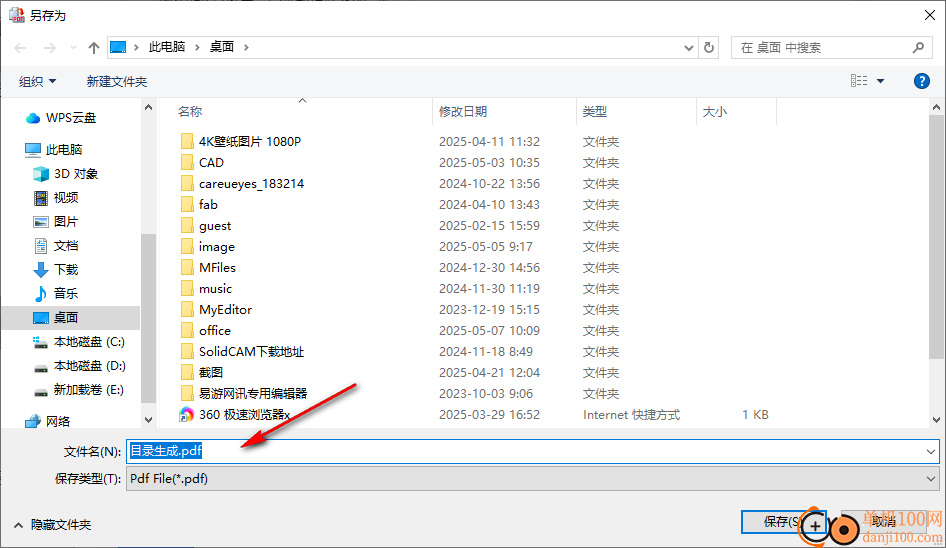Click the search magnifier icon
This screenshot has width=946, height=548.
click(918, 48)
